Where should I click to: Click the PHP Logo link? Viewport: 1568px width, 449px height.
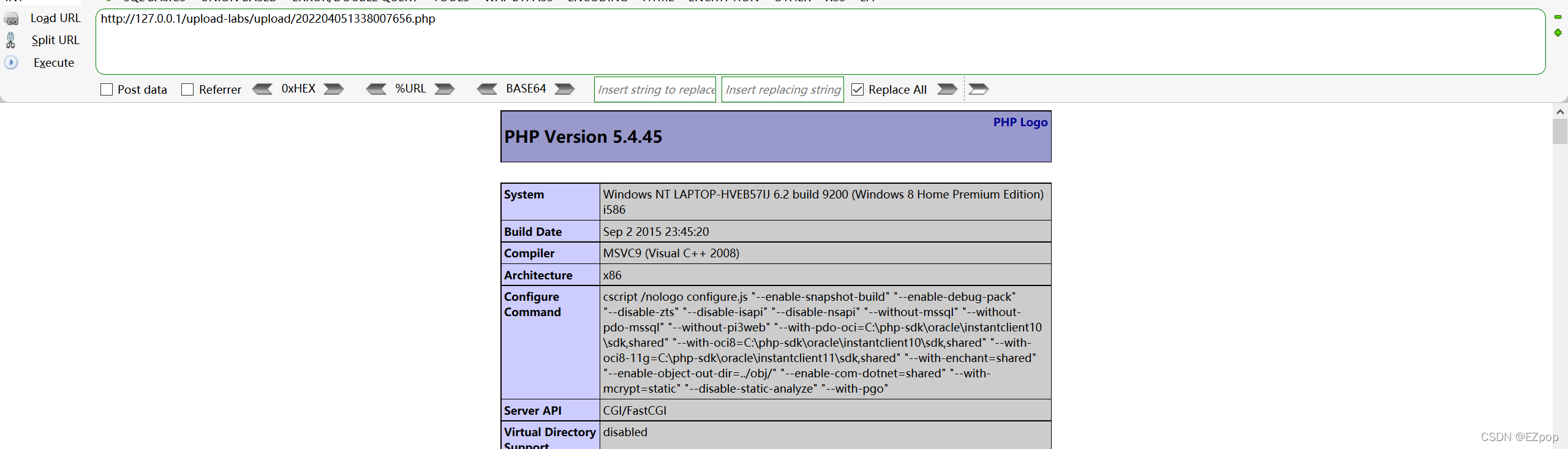(x=1020, y=122)
